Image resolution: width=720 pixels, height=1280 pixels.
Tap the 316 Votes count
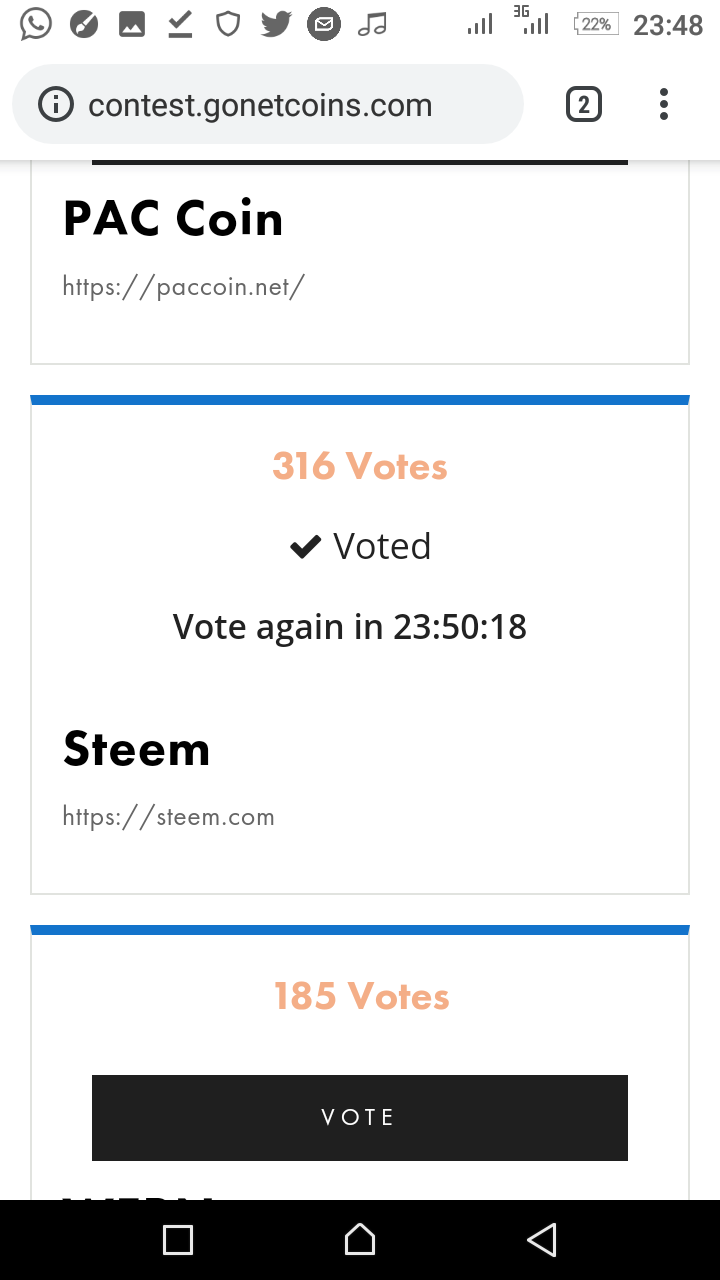360,466
